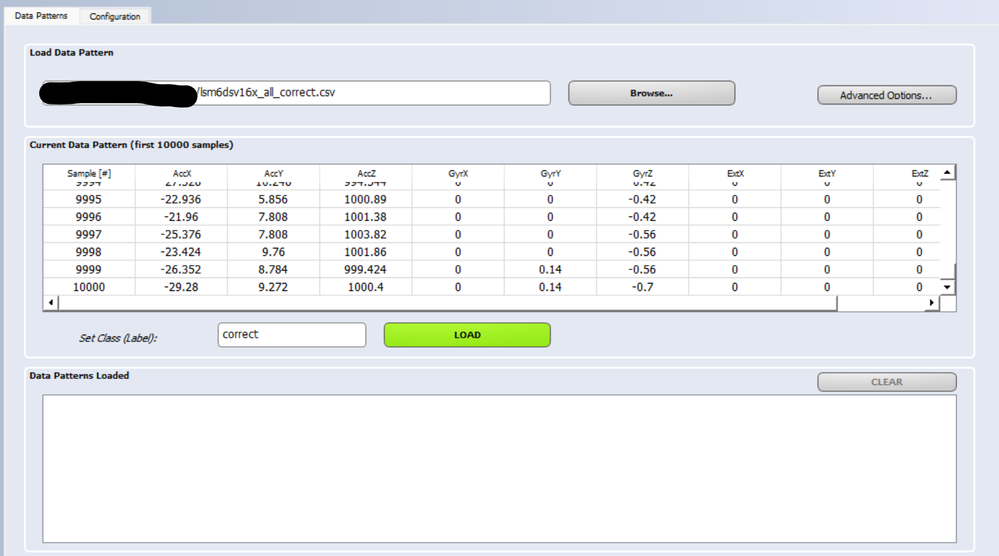Click AccX value -23.424

[181, 252]
